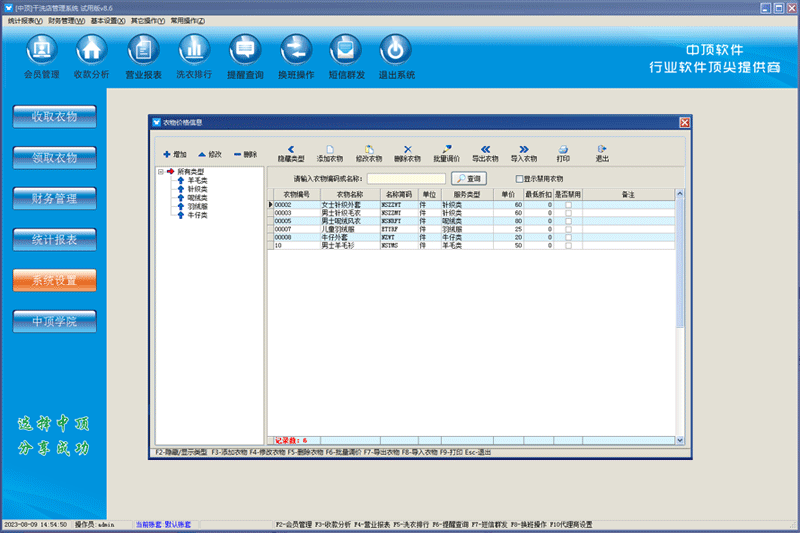
Task: Select 所有类型 root tree node
Action: [x=191, y=172]
